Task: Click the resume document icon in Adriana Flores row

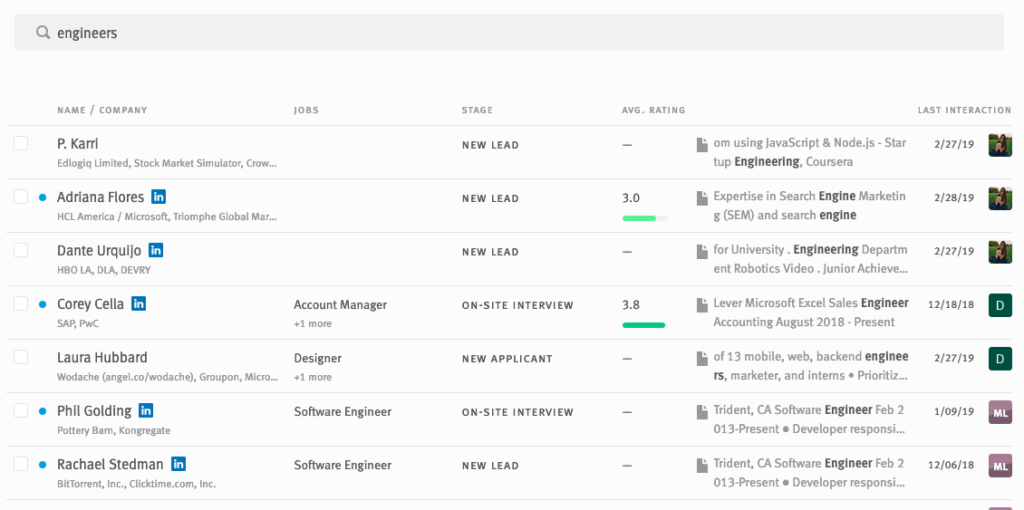Action: [x=702, y=198]
